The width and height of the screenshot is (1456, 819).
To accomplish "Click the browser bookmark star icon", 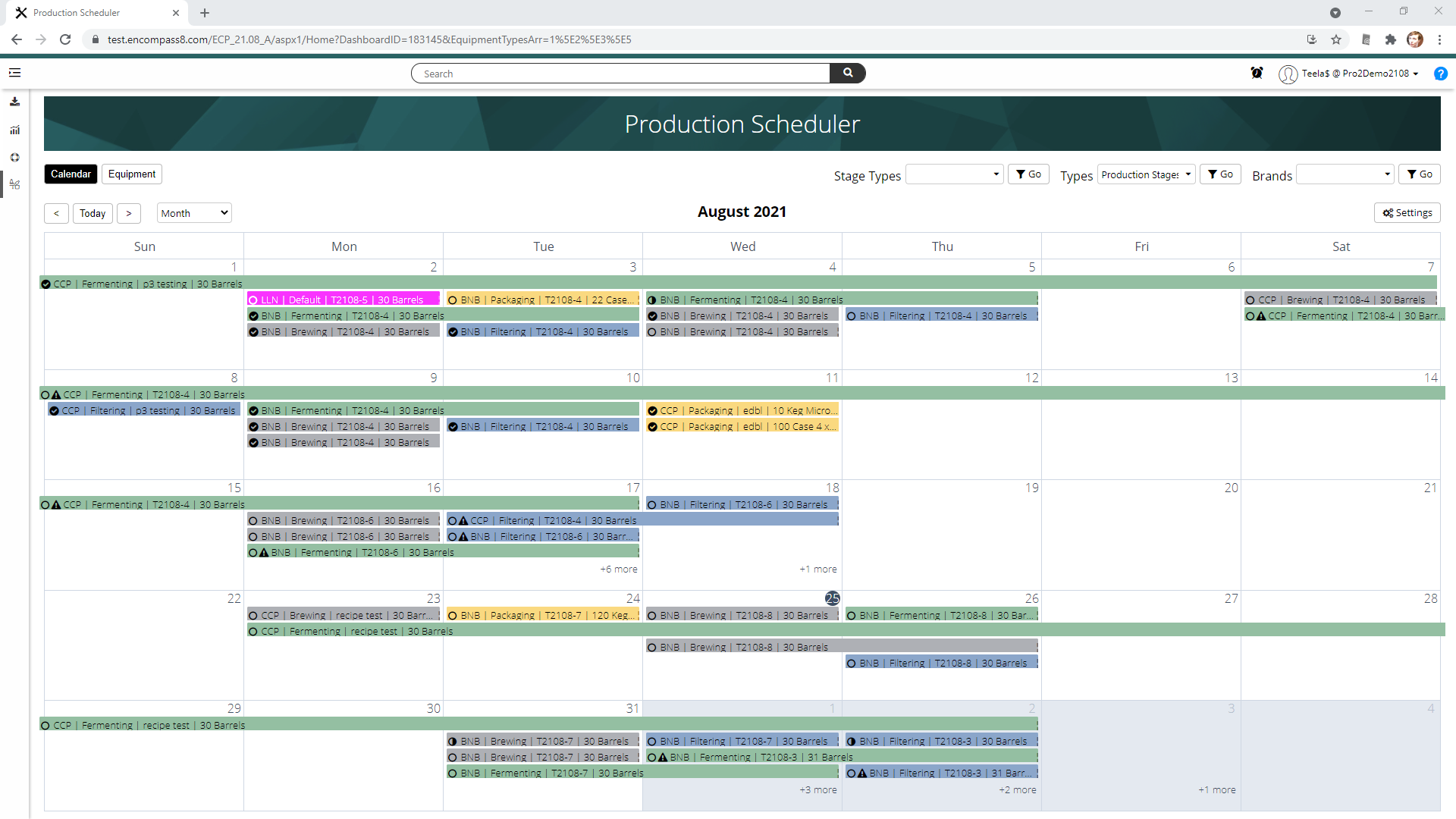I will click(x=1336, y=39).
